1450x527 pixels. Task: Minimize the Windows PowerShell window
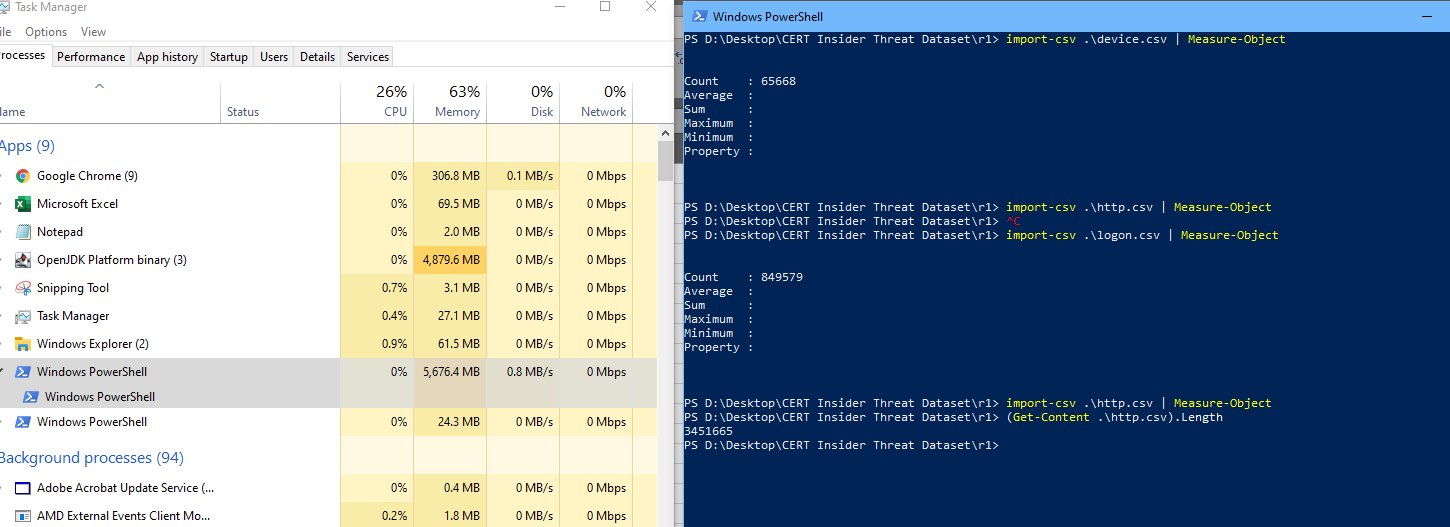point(1425,16)
